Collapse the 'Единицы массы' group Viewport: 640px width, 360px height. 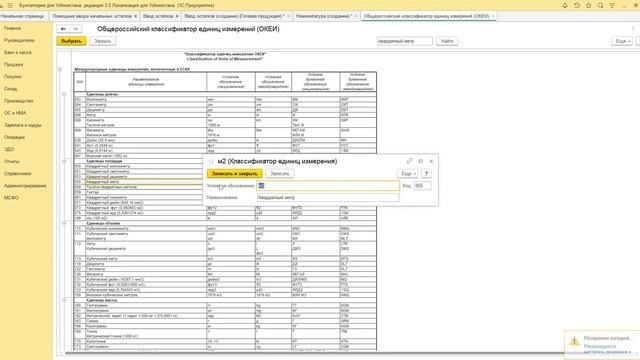point(64,300)
